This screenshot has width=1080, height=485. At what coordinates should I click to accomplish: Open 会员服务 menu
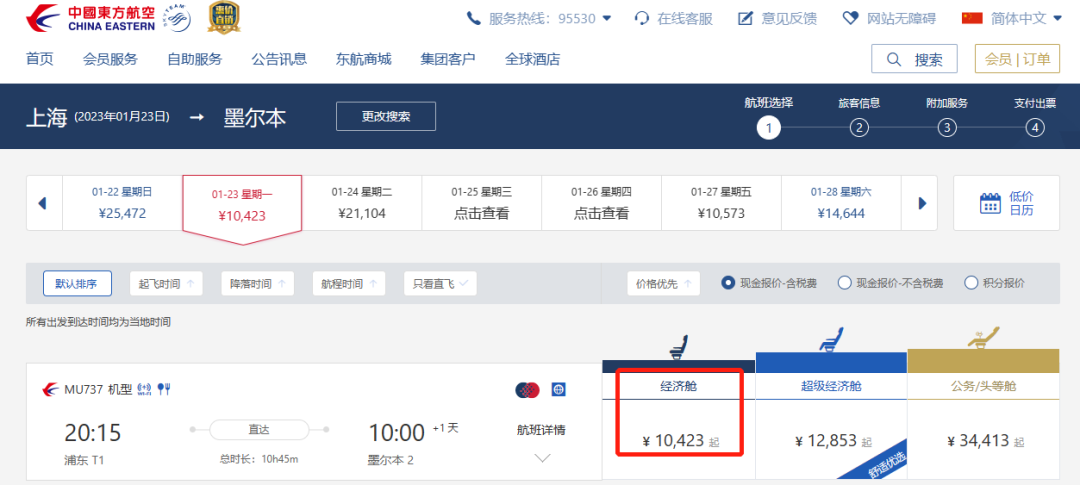110,59
